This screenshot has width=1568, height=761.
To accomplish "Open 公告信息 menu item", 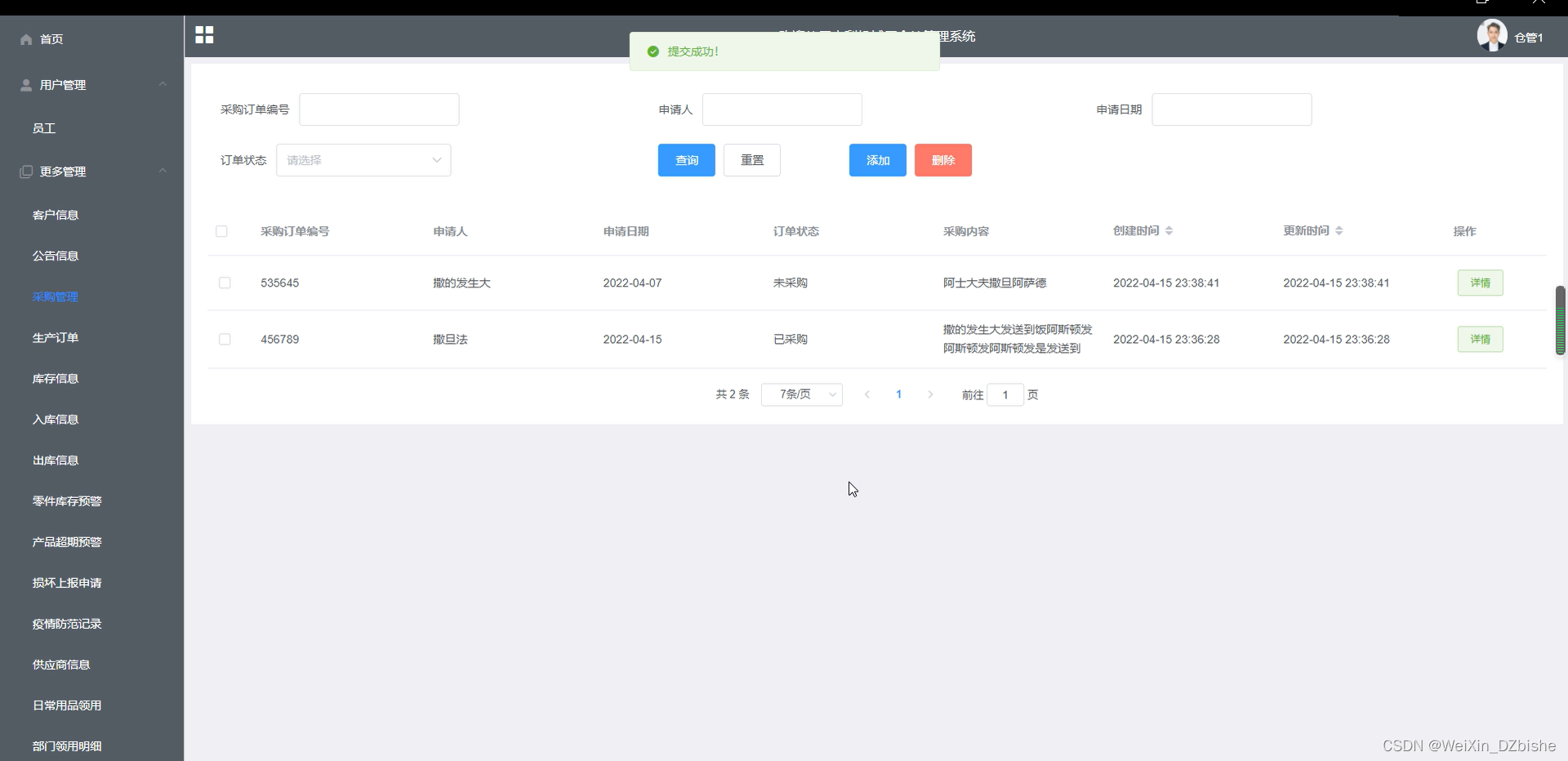I will (56, 256).
